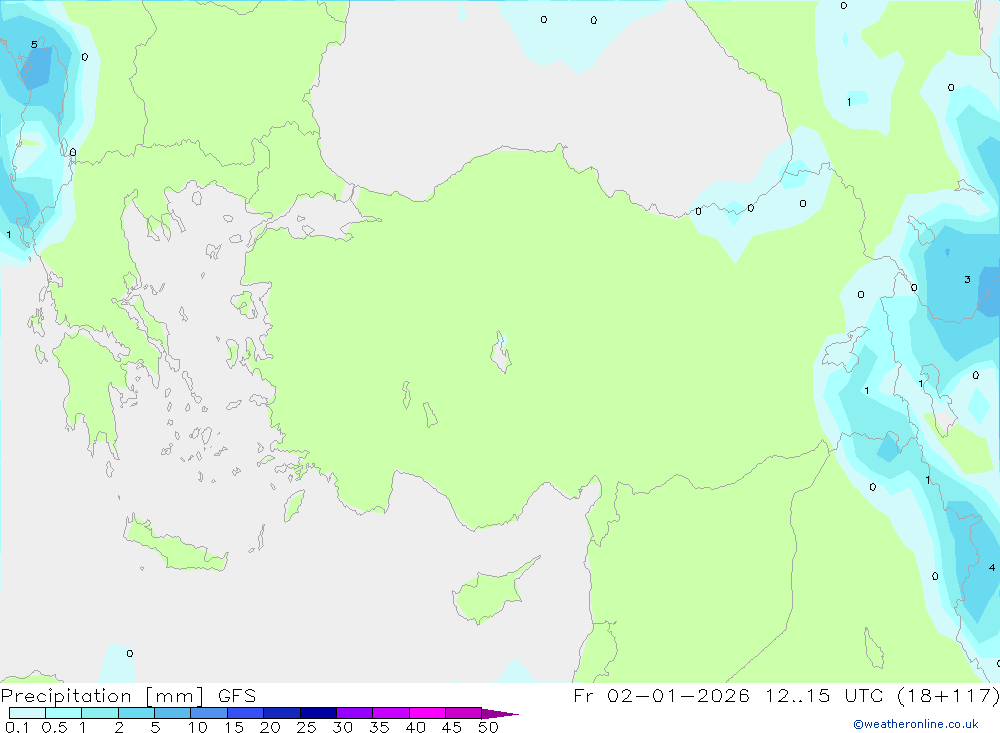Pick the 40–45 mm magenta legend swatch
Screen dimensions: 1000x733
coord(427,713)
